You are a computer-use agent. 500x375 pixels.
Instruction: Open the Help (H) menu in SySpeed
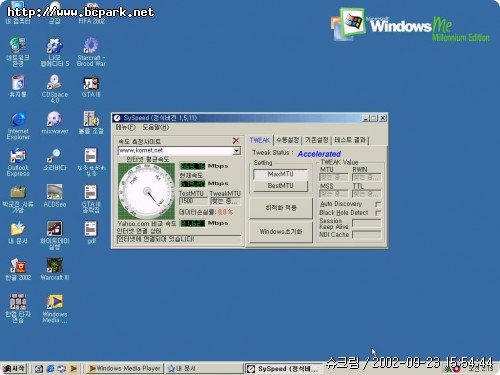point(156,127)
